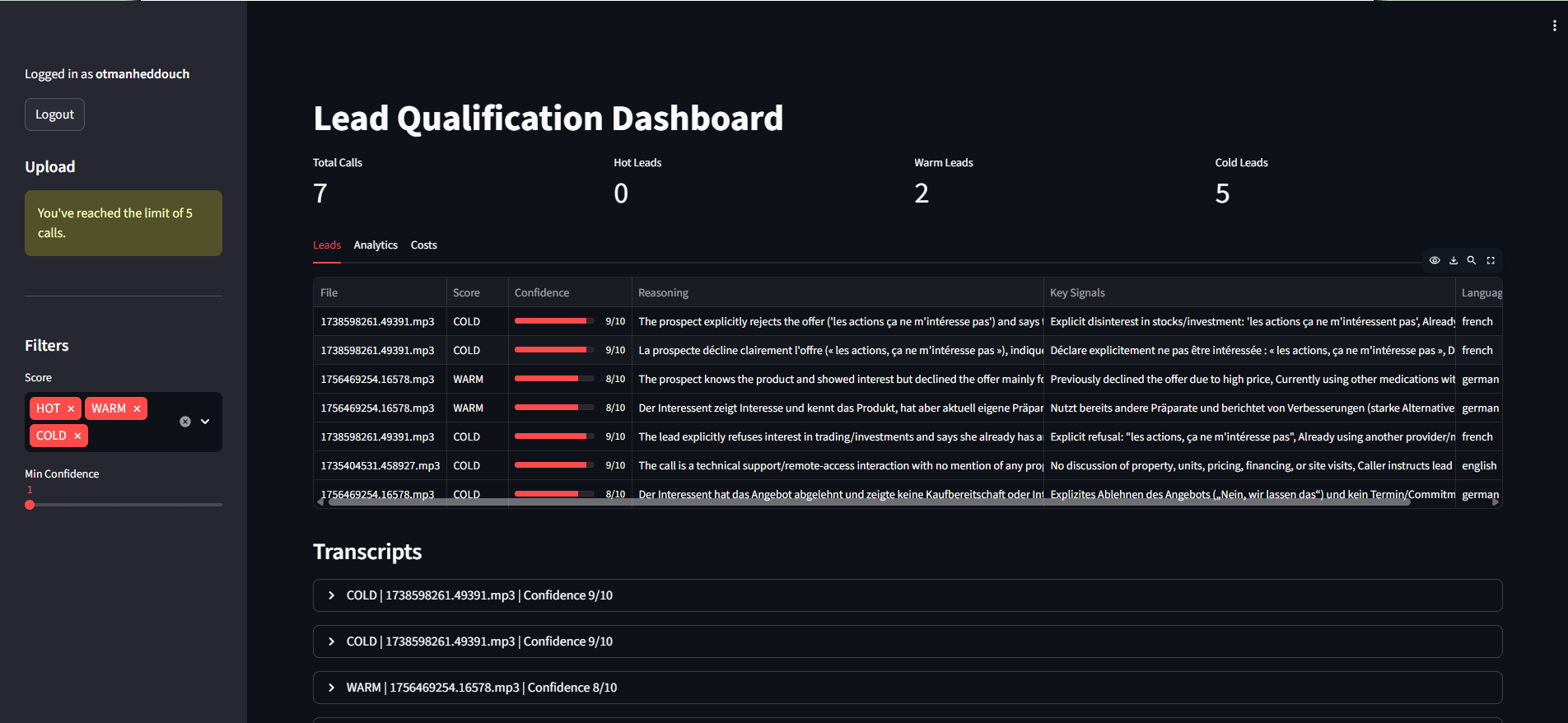
Task: Click the 'Warm Leads' metric label
Action: pos(944,163)
